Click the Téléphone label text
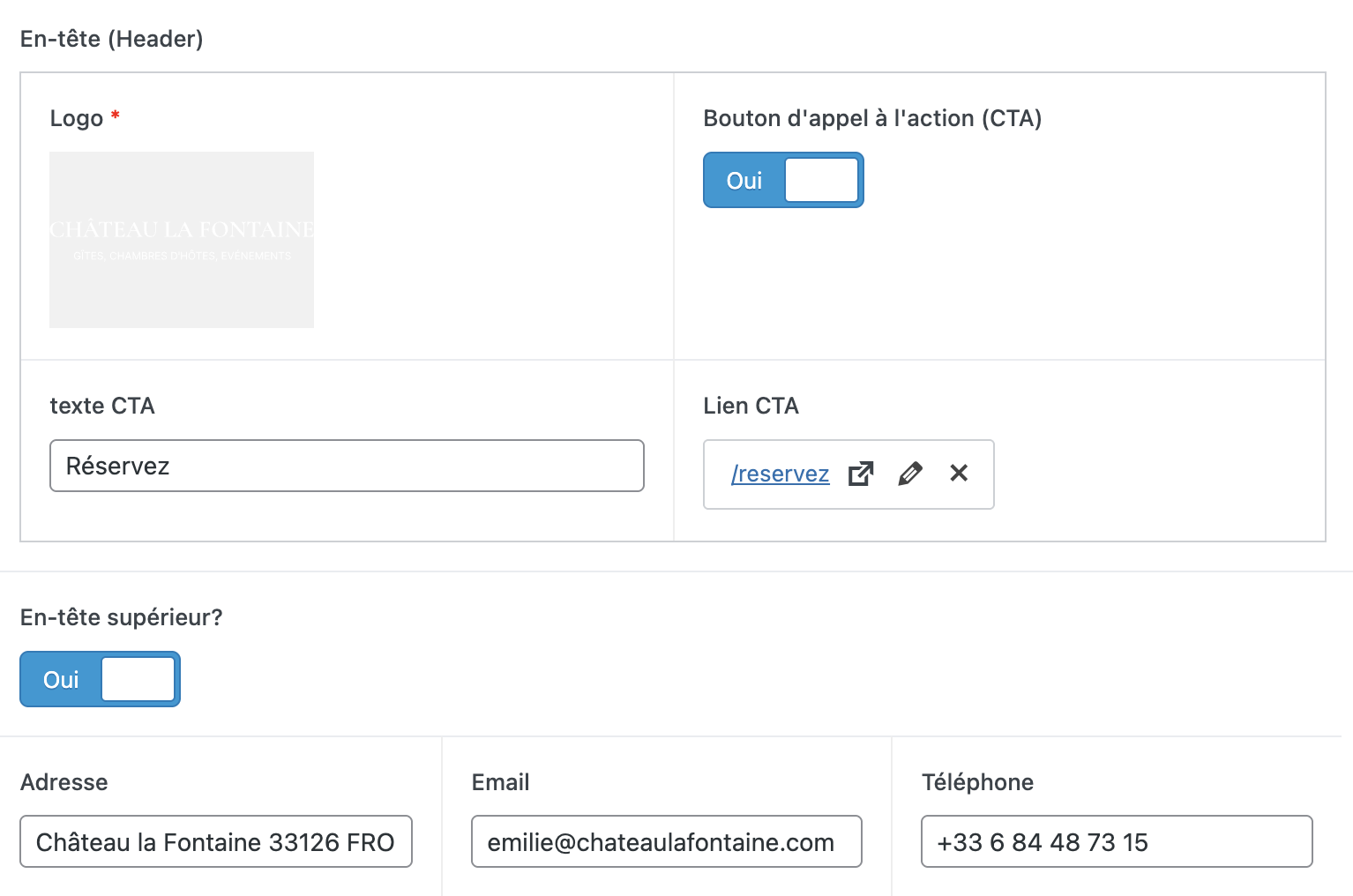 coord(977,782)
